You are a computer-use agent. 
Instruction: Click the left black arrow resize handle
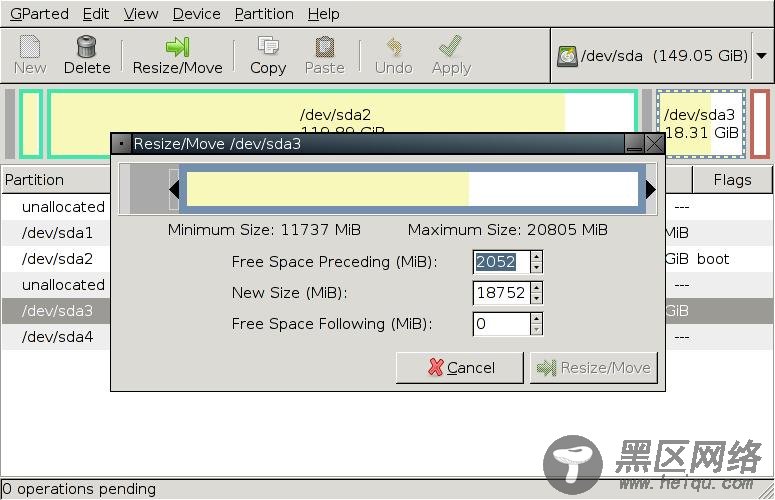point(174,189)
